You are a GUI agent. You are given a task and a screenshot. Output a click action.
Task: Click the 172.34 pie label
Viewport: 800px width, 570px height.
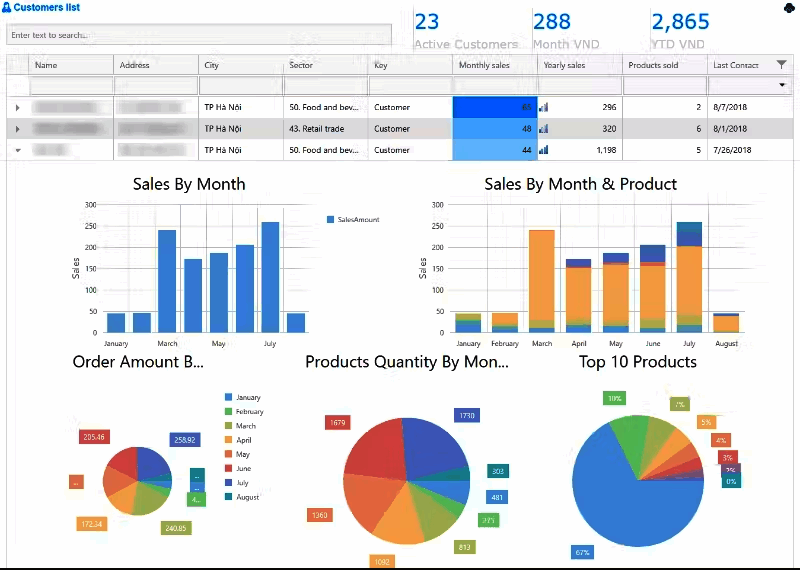[x=92, y=524]
